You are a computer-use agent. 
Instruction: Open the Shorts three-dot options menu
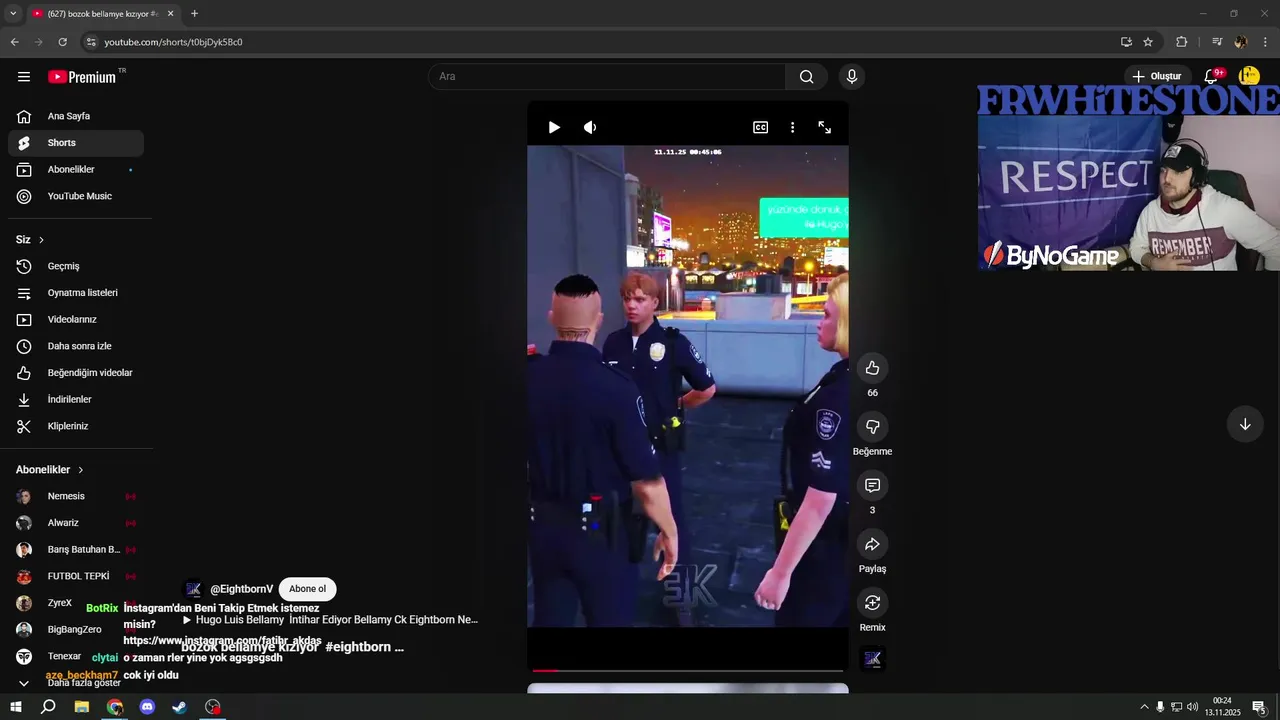792,127
